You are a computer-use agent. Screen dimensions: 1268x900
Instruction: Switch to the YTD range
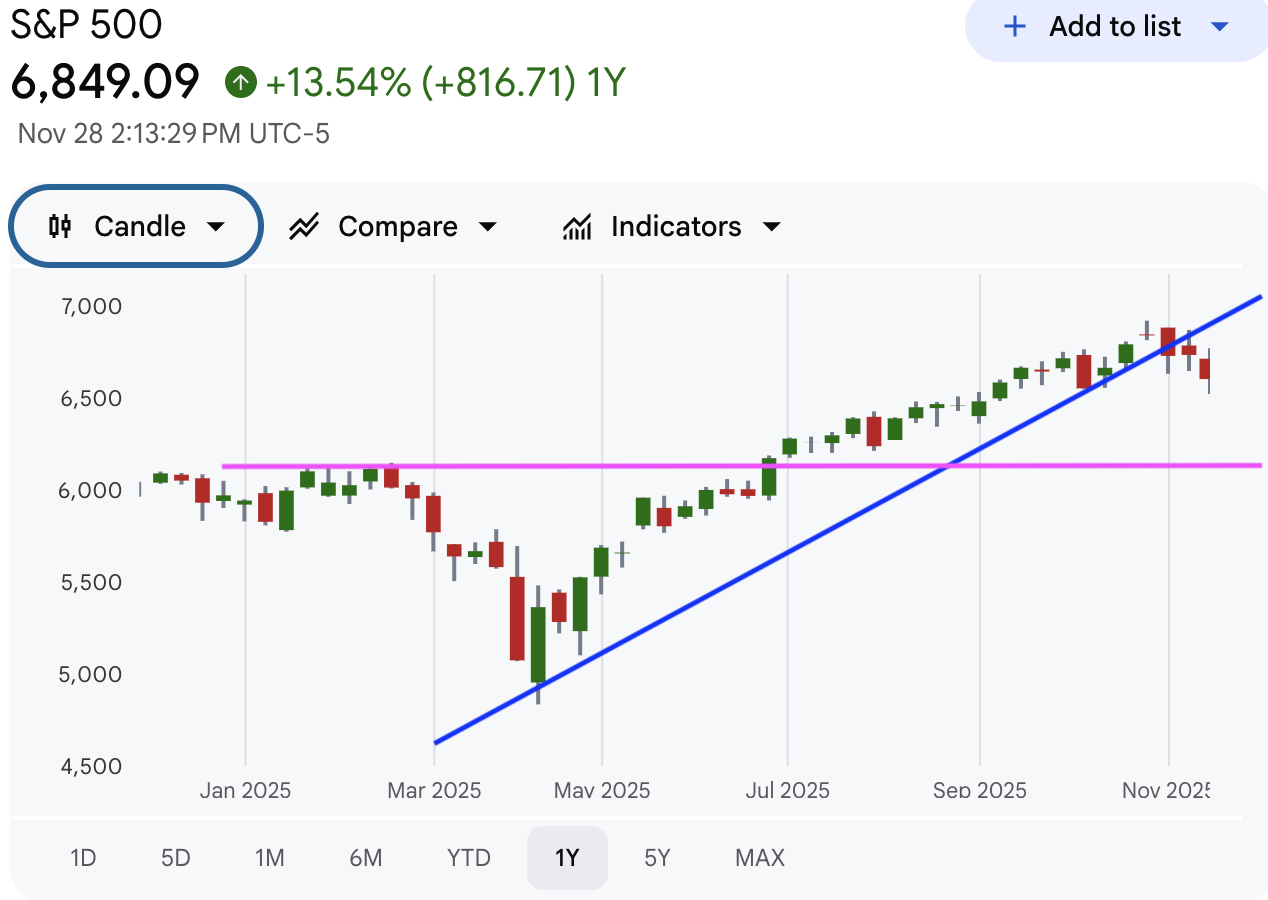(x=468, y=858)
